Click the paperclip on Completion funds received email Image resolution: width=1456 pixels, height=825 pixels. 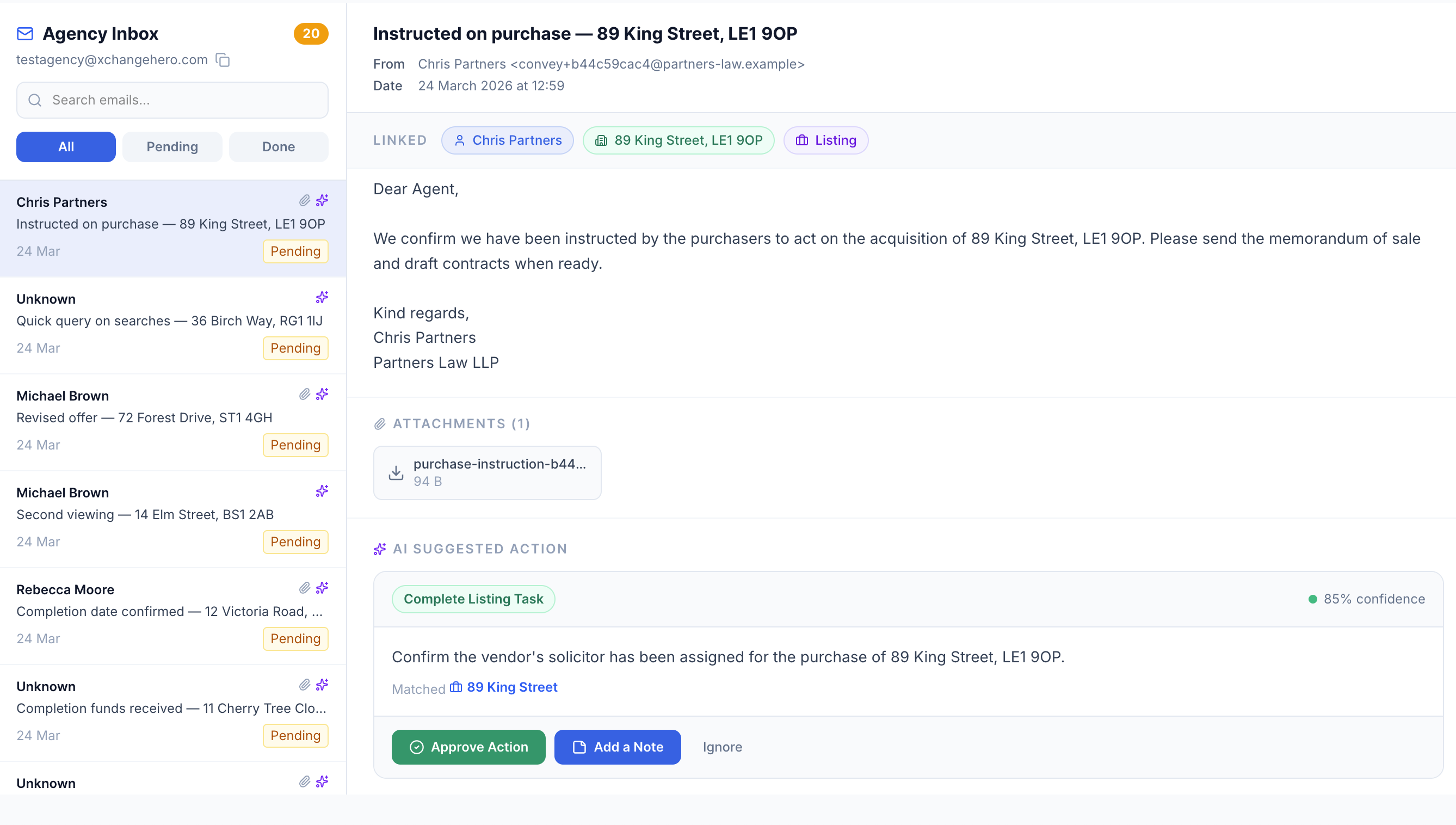304,685
